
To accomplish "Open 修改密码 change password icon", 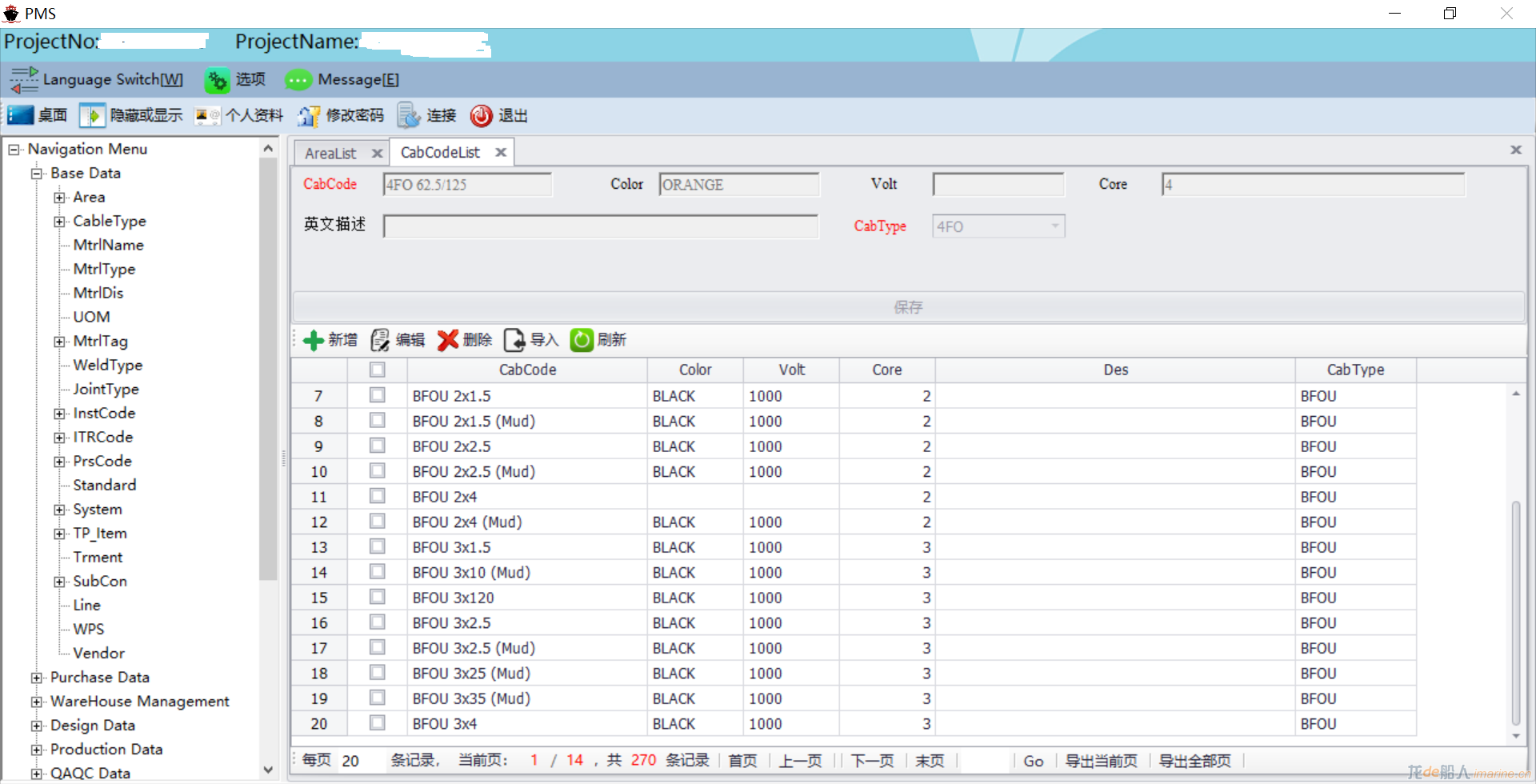I will click(x=309, y=116).
